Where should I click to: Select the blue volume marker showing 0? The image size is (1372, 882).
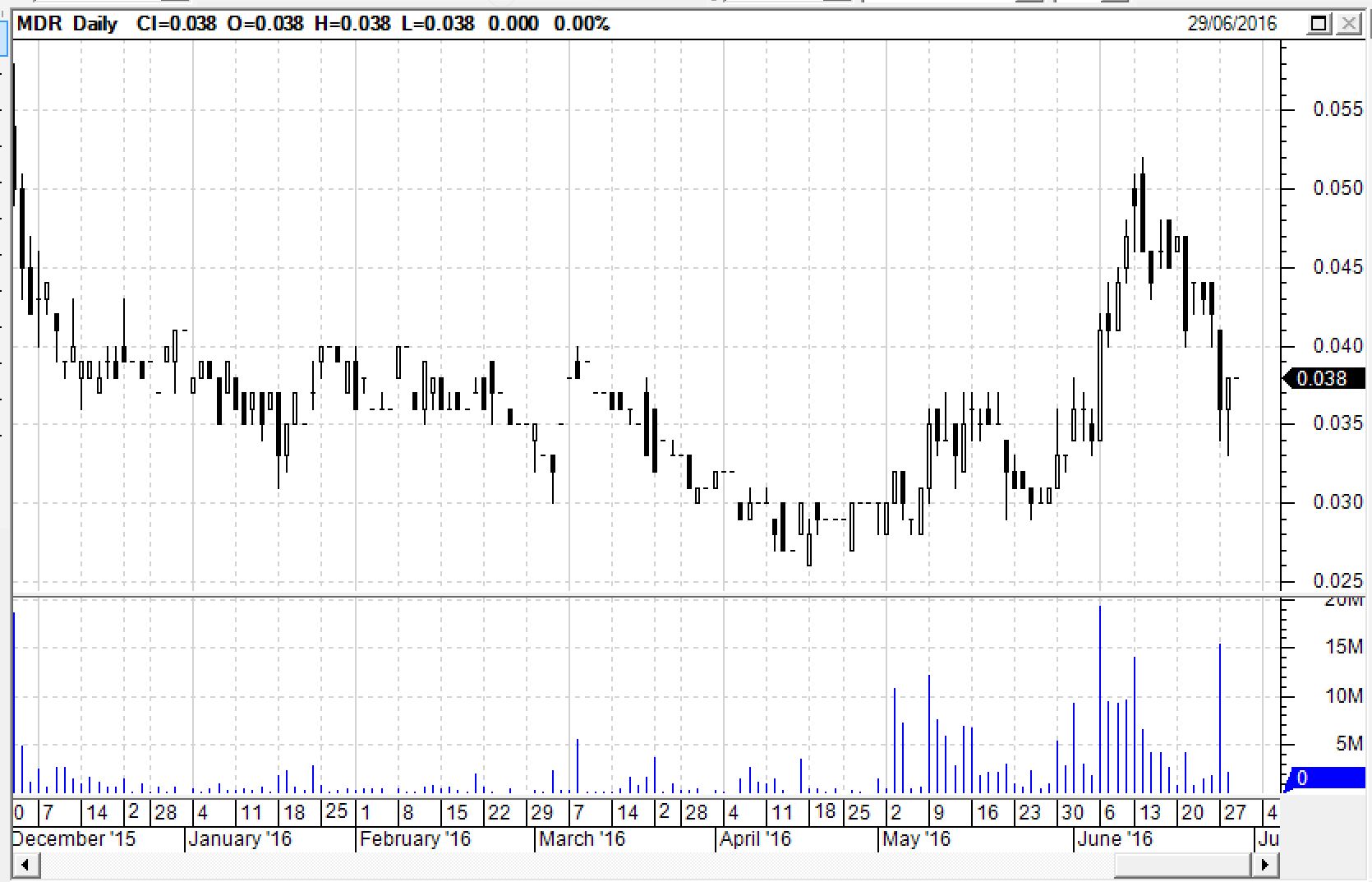click(1324, 778)
